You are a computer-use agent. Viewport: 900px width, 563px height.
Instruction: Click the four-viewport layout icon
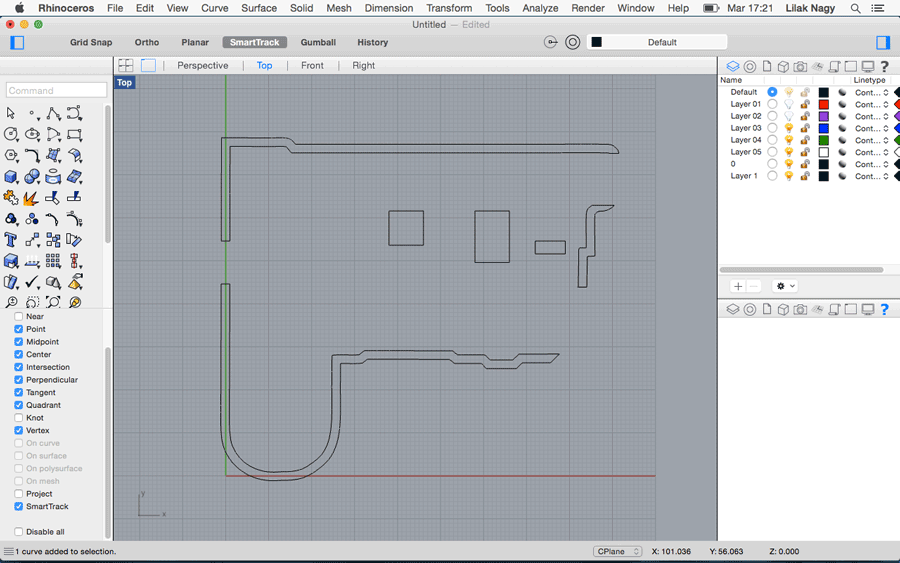tap(126, 65)
